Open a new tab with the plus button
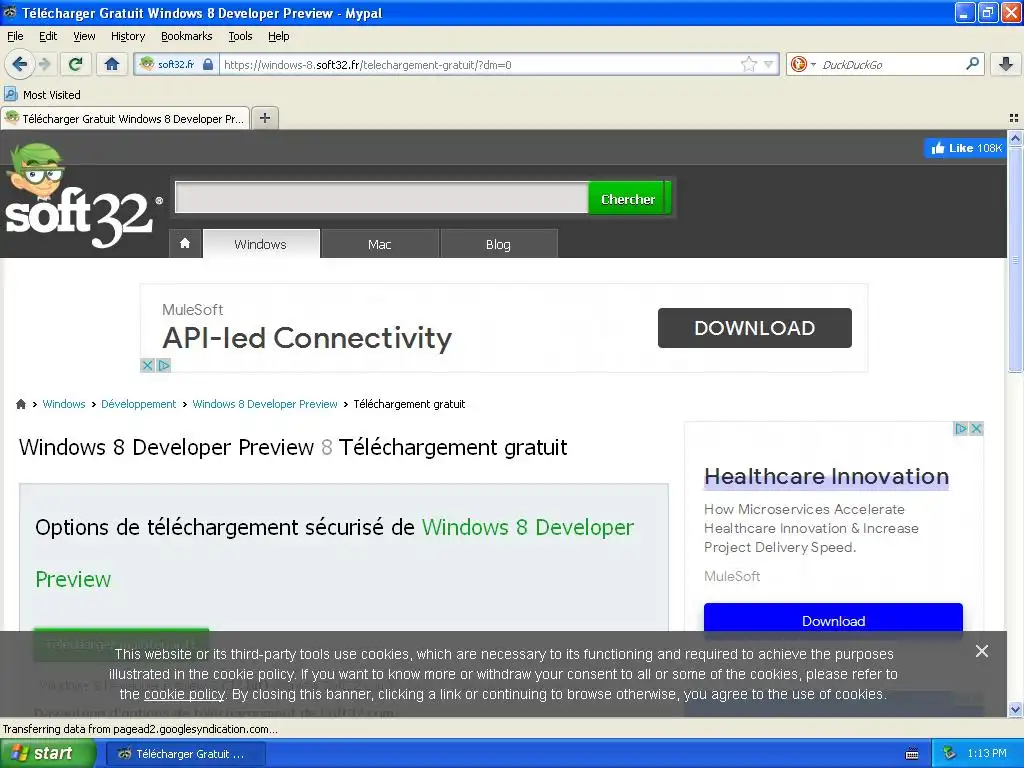Viewport: 1024px width, 768px height. (x=264, y=118)
